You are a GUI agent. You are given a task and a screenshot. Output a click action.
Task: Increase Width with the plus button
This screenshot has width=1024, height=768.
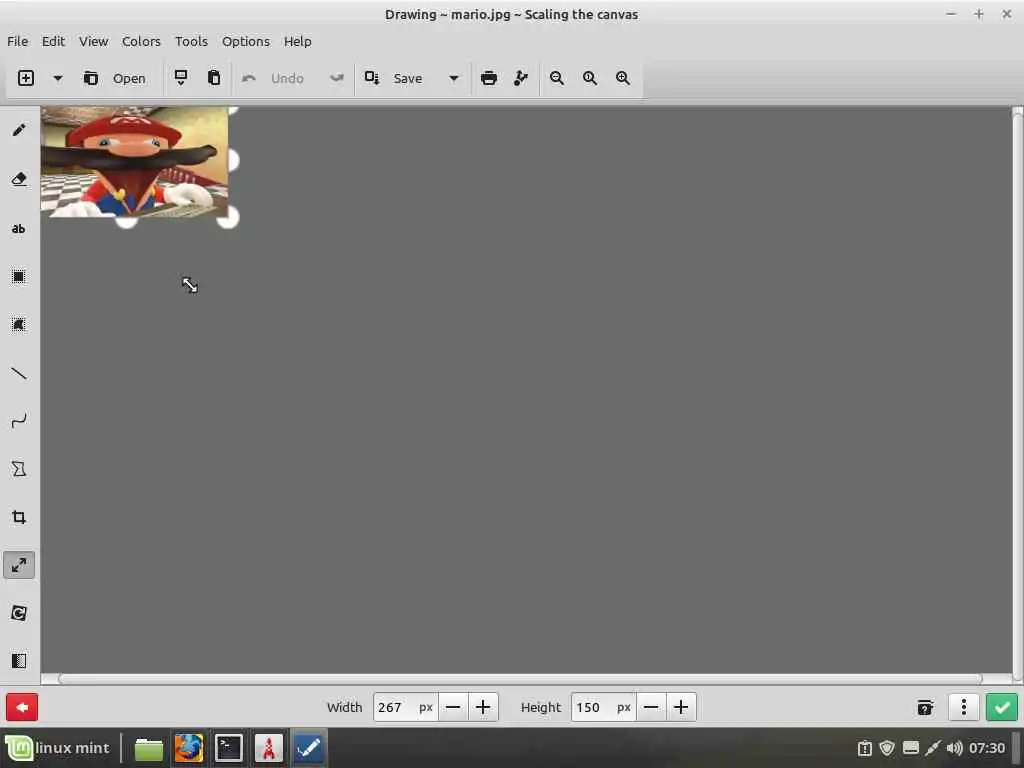[x=483, y=707]
